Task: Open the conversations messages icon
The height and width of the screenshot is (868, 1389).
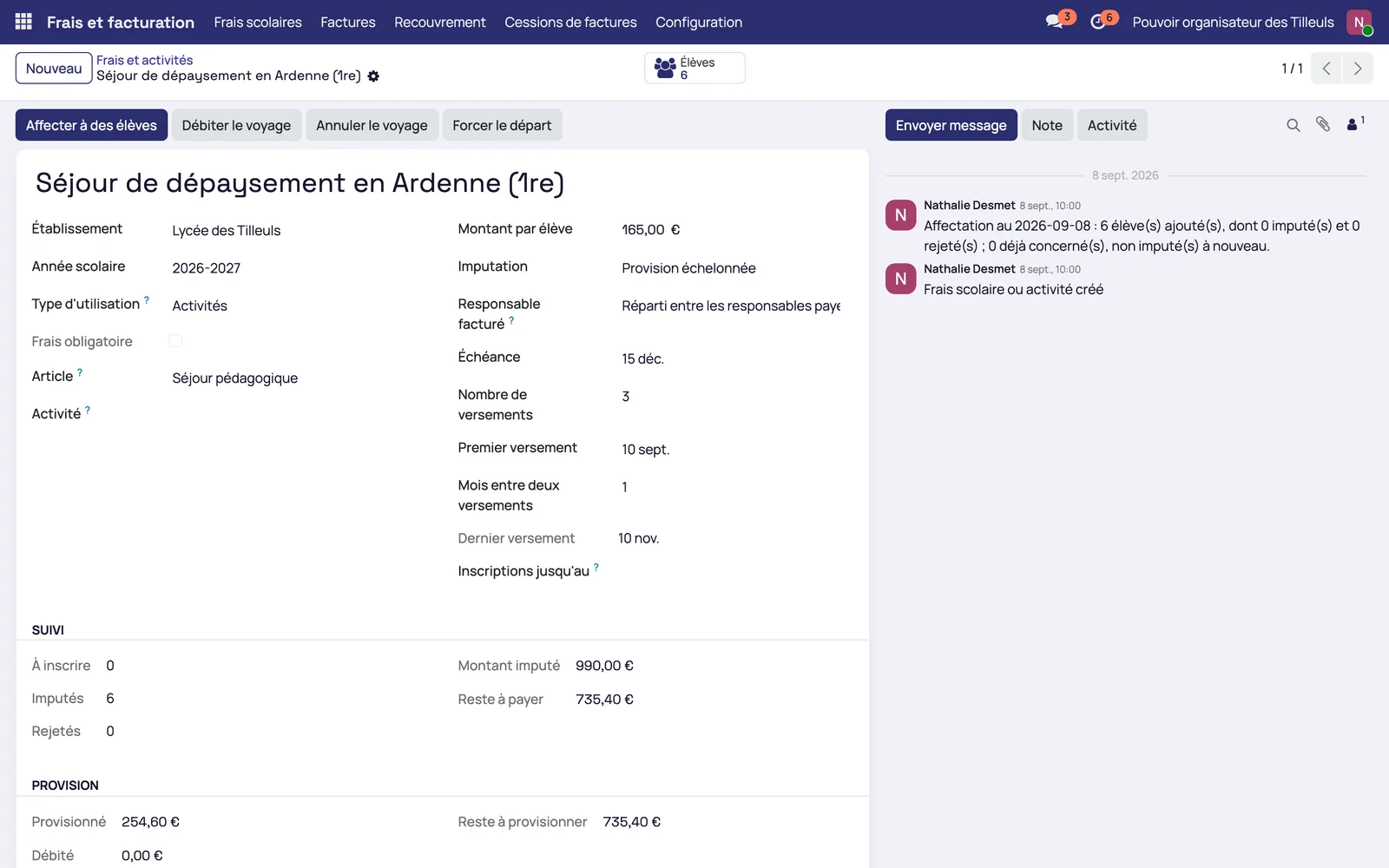Action: 1055,22
